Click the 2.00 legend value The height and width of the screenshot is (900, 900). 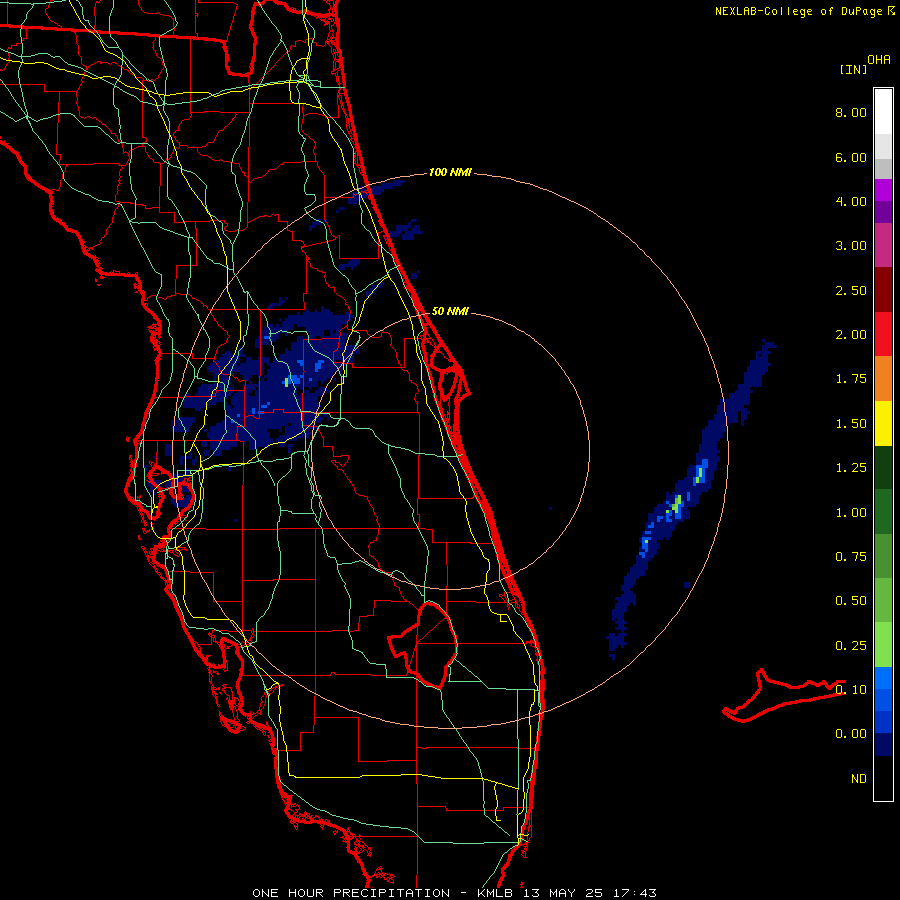coord(851,335)
